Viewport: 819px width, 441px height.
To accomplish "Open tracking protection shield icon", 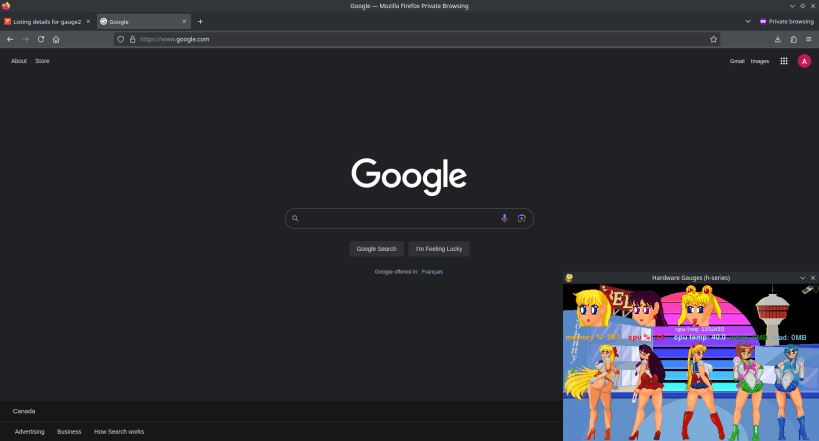I will coord(121,39).
